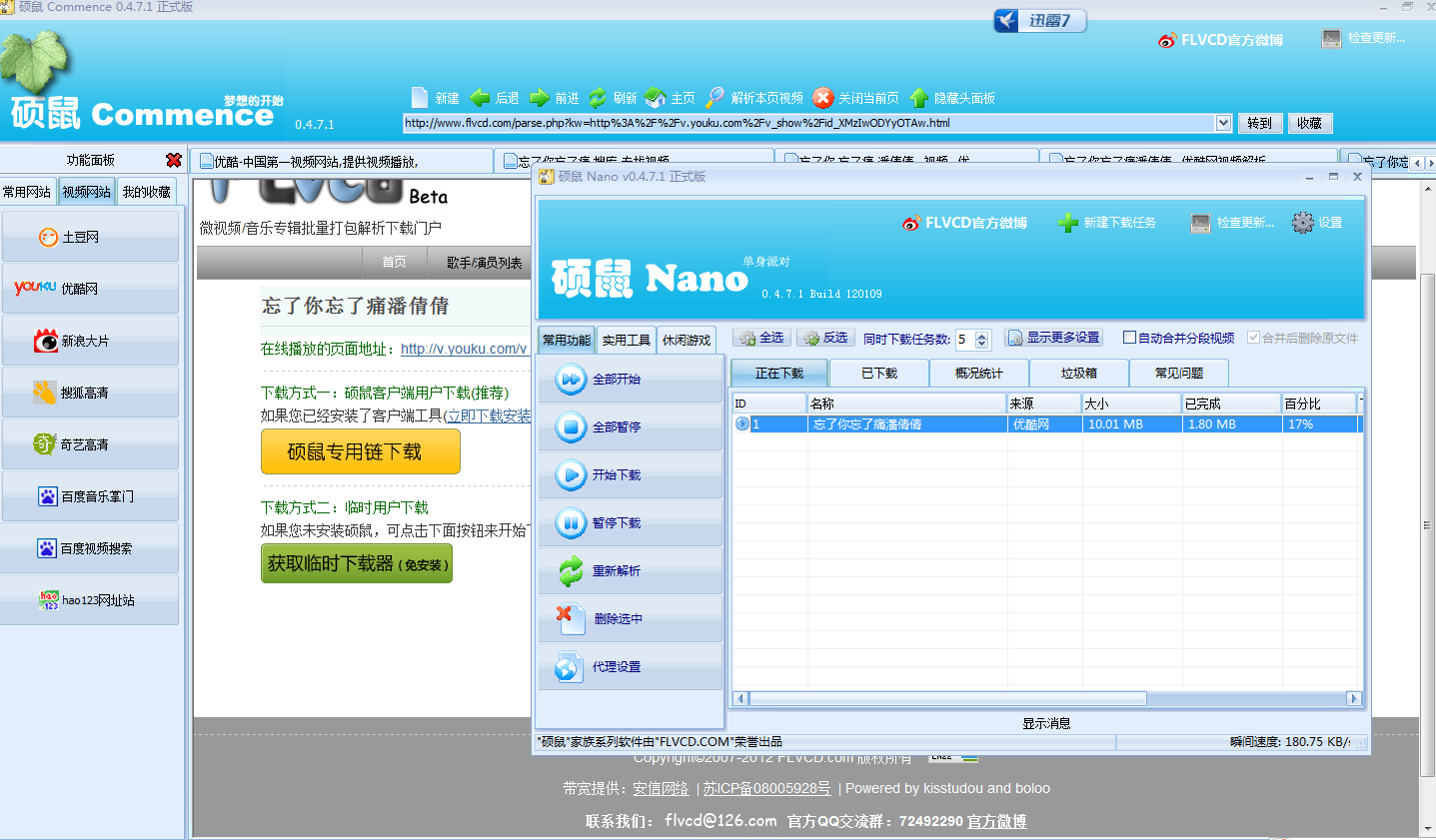The height and width of the screenshot is (840, 1436).
Task: Open 优酷网 from the site sidebar
Action: [90, 289]
